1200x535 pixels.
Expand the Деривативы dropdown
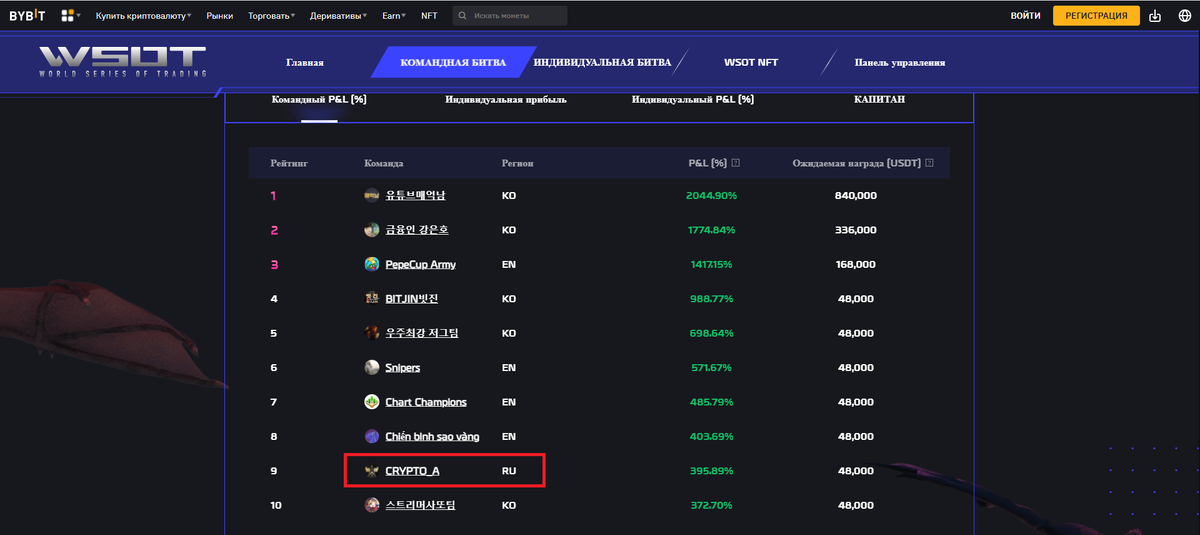tap(337, 16)
